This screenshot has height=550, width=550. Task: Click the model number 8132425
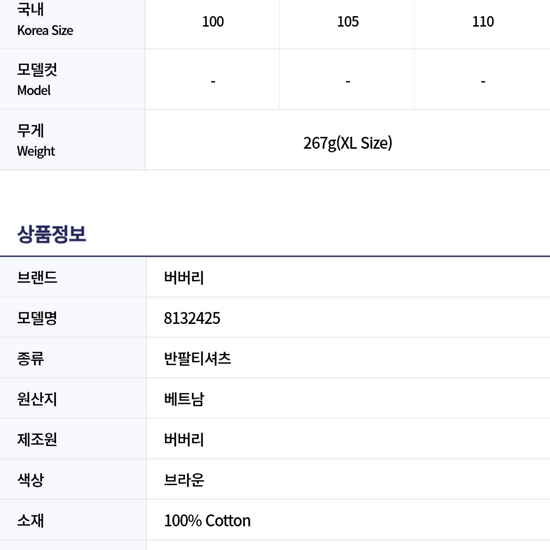click(x=192, y=318)
